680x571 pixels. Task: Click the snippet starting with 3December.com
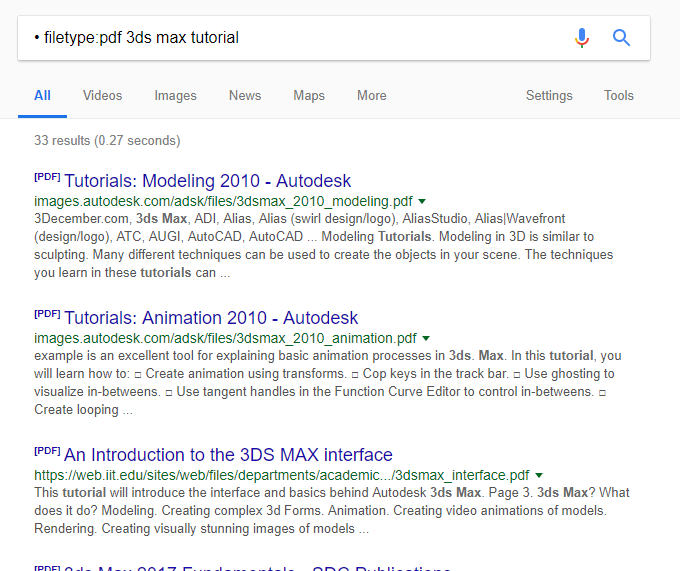click(x=324, y=245)
